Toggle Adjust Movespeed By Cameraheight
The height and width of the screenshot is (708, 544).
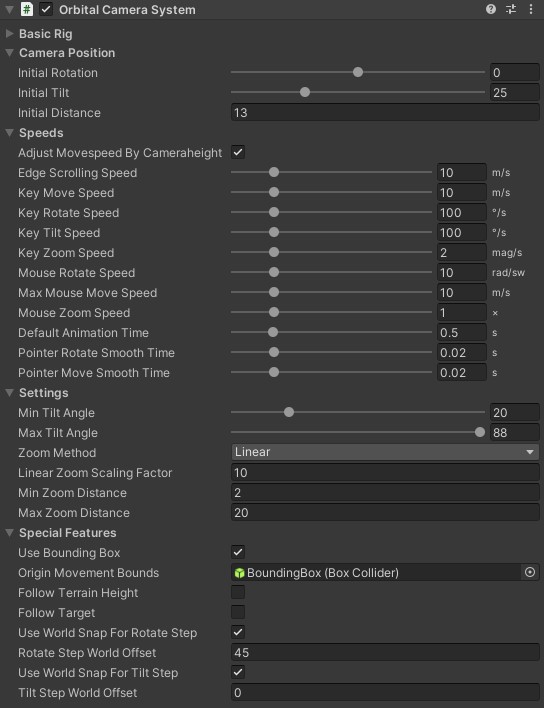(x=238, y=152)
